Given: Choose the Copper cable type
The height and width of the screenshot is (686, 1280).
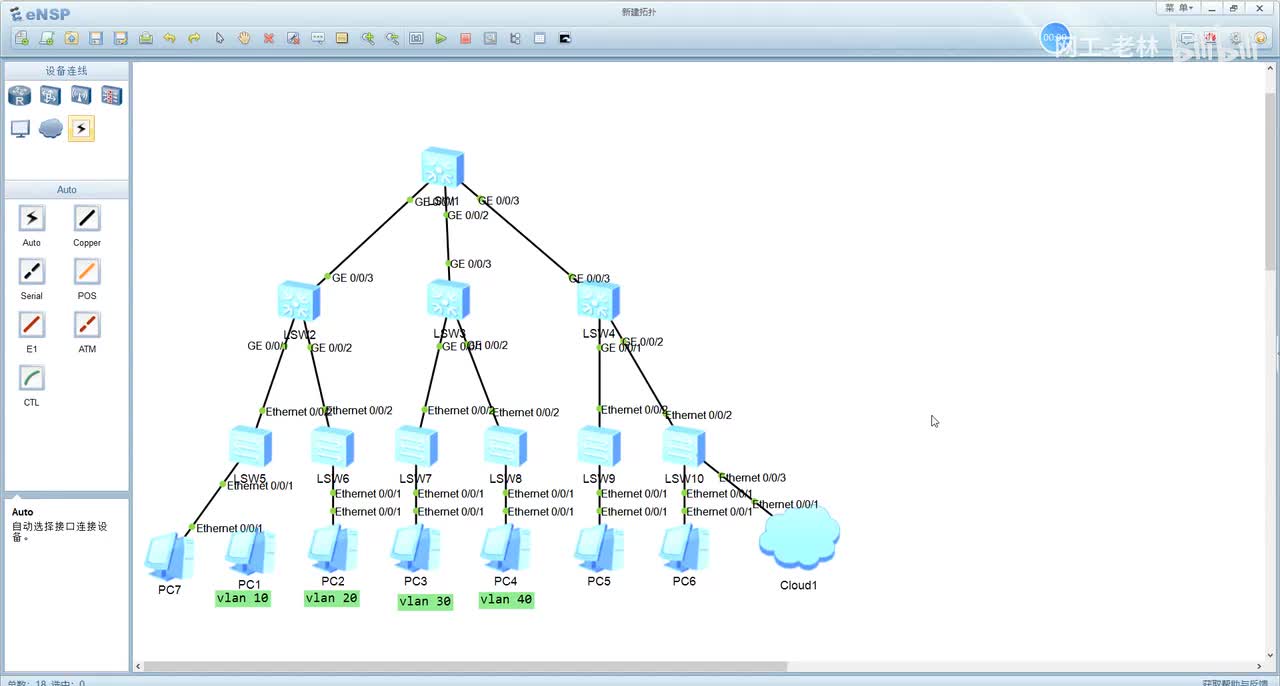Looking at the screenshot, I should (87, 219).
